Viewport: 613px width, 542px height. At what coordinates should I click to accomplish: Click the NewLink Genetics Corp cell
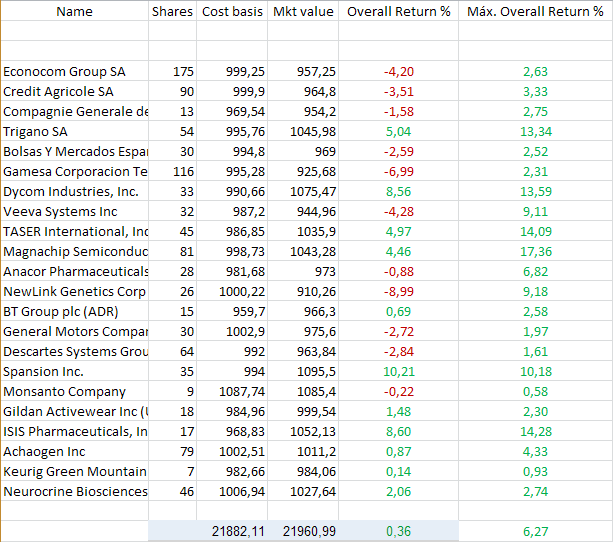[x=75, y=291]
